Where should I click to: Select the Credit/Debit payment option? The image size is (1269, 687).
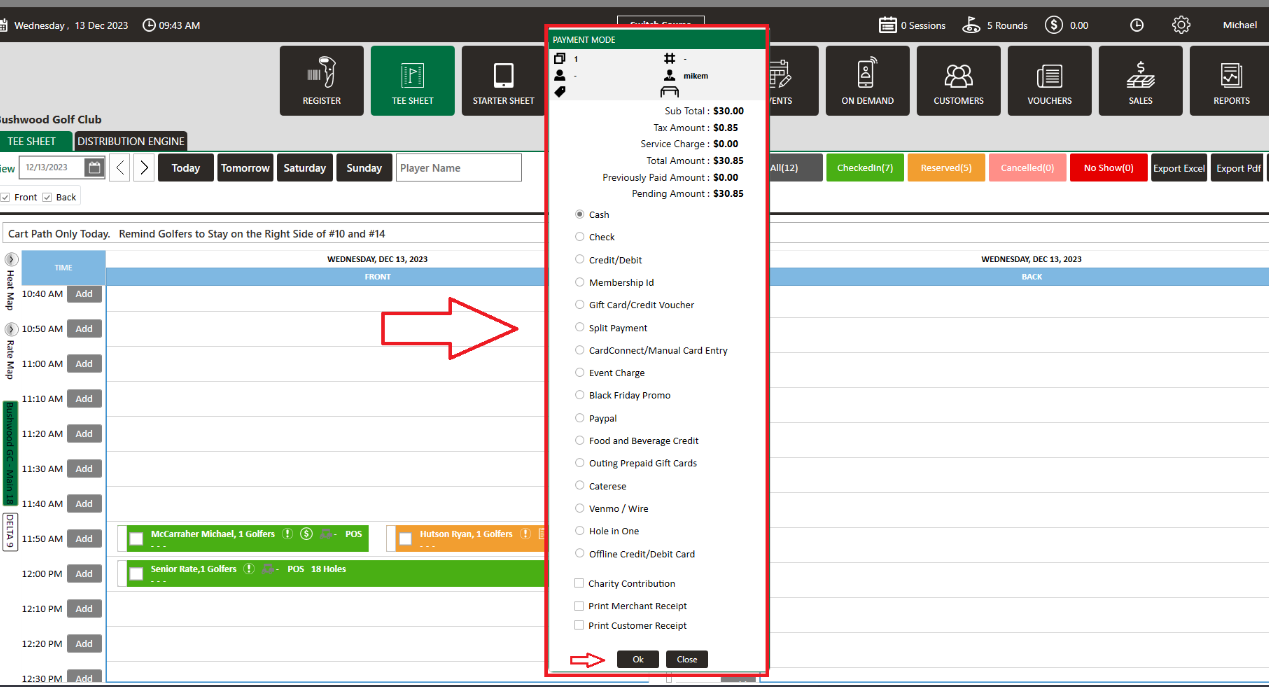pos(580,260)
